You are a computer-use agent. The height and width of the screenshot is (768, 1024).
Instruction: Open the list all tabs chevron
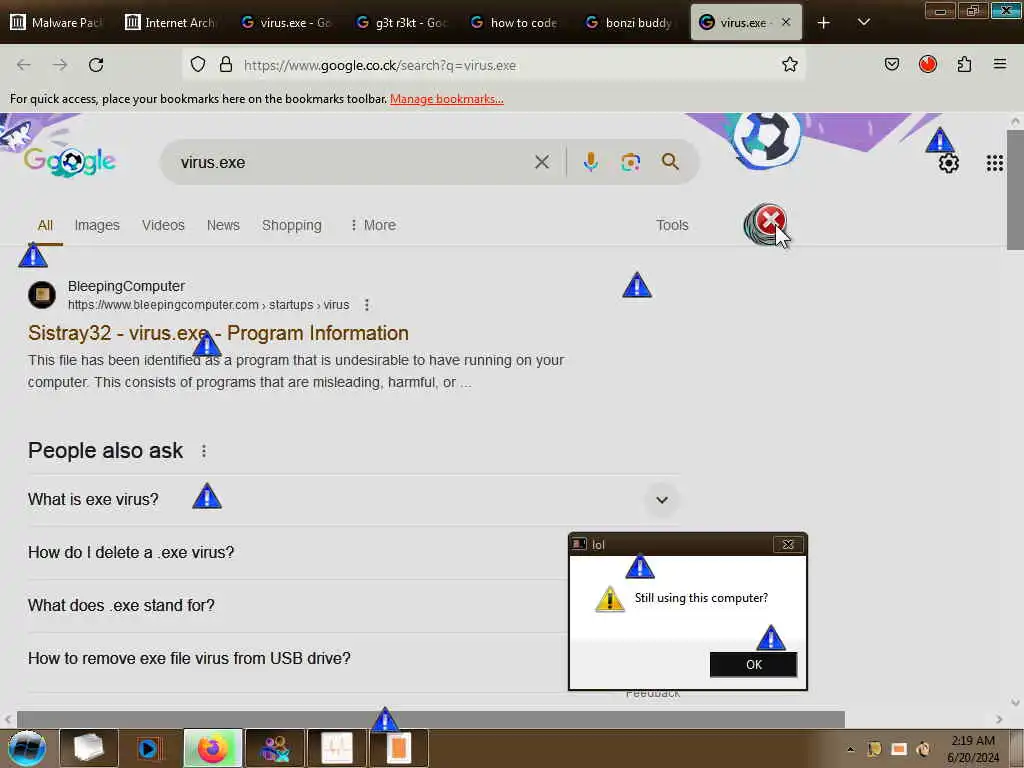[x=863, y=22]
